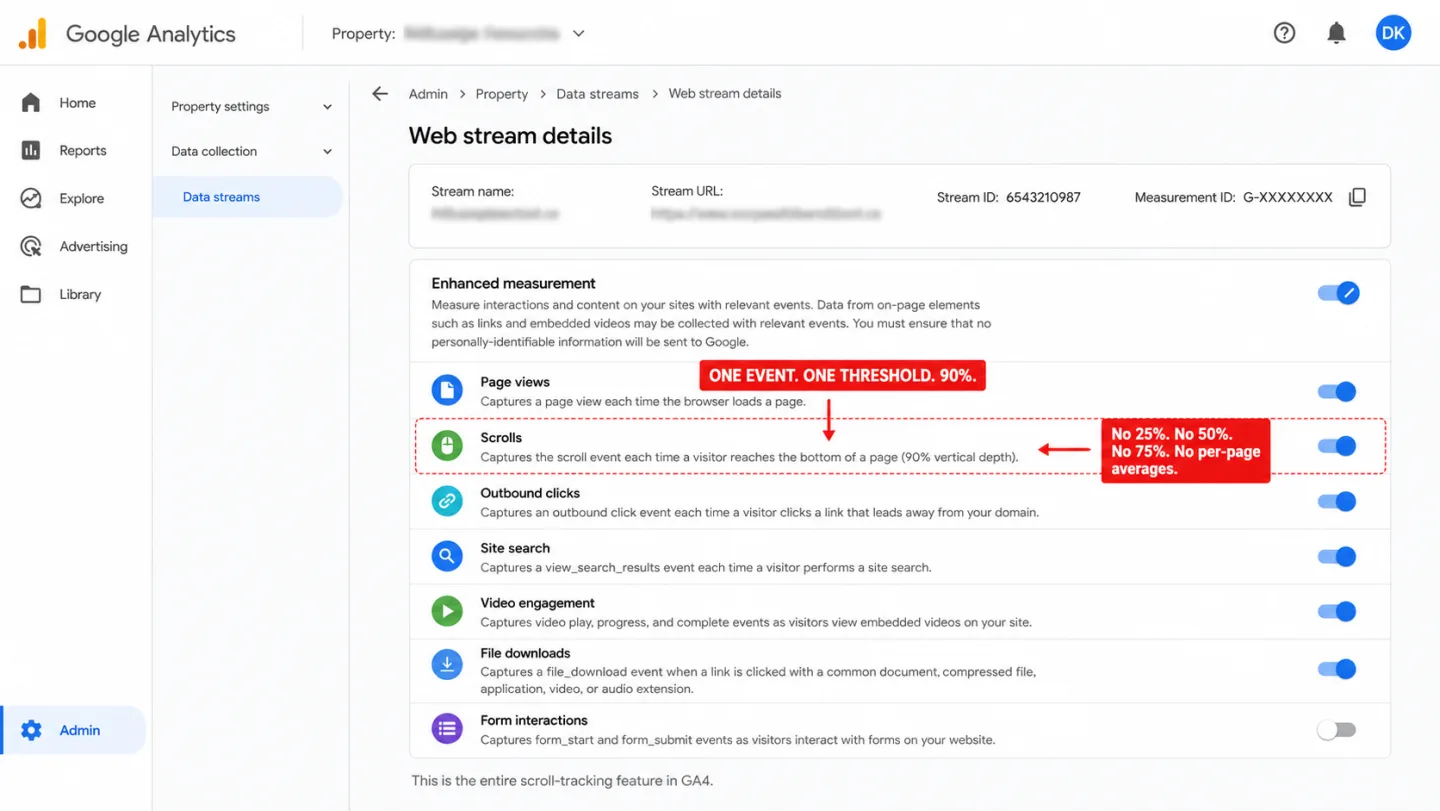Click the Reports bar chart icon
1440x811 pixels.
pyautogui.click(x=31, y=151)
